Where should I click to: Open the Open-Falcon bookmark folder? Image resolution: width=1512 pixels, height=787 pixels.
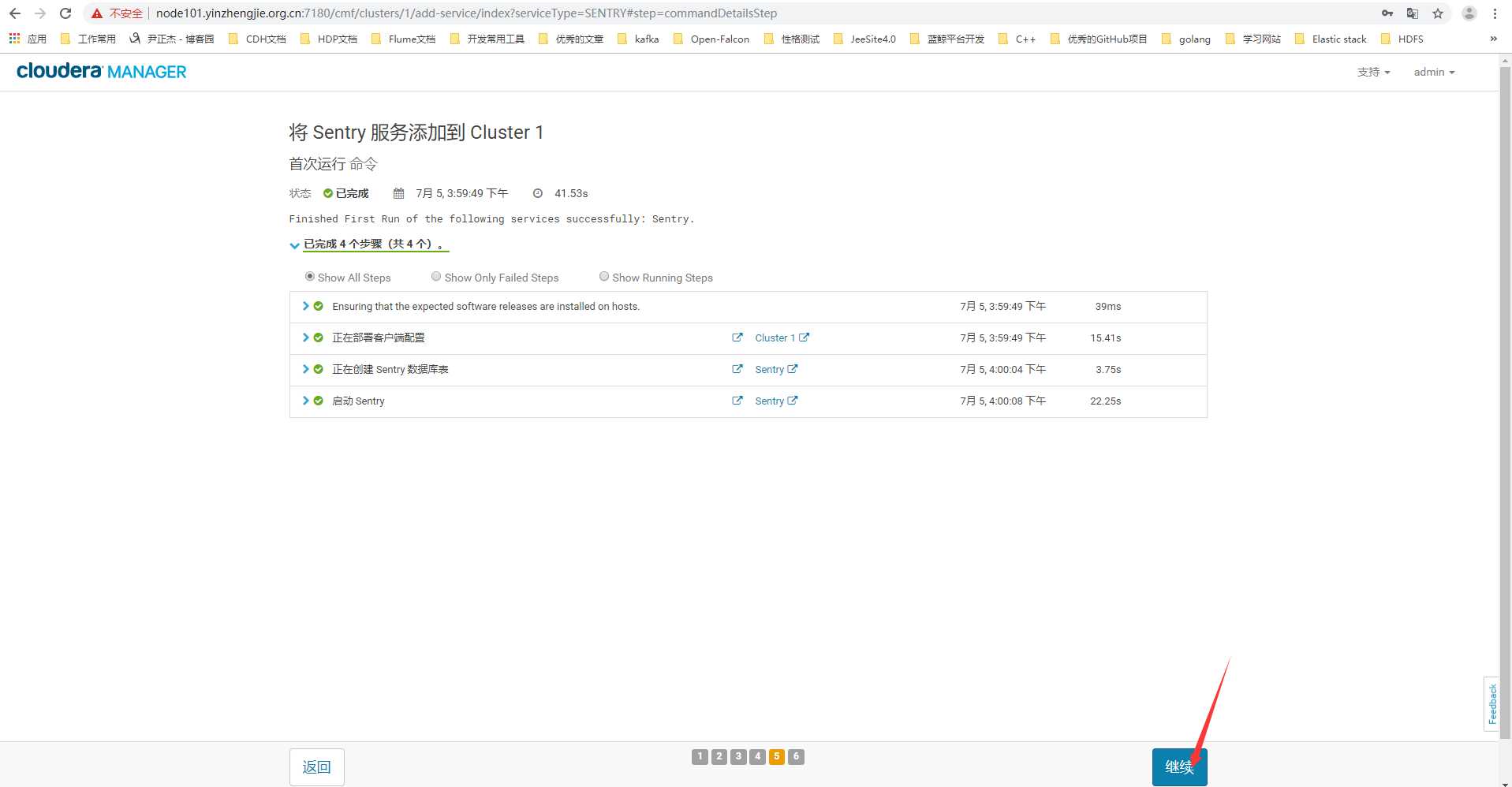pyautogui.click(x=711, y=39)
